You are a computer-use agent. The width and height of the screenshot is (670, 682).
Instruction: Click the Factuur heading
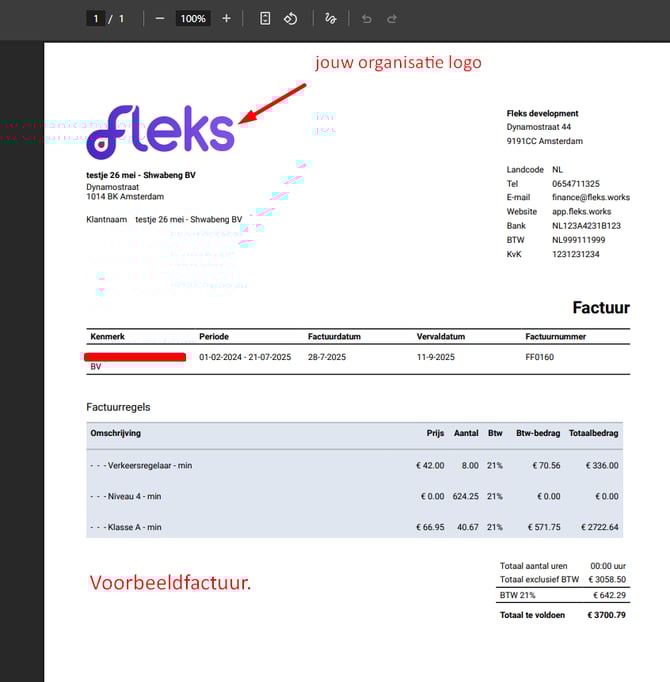[600, 307]
